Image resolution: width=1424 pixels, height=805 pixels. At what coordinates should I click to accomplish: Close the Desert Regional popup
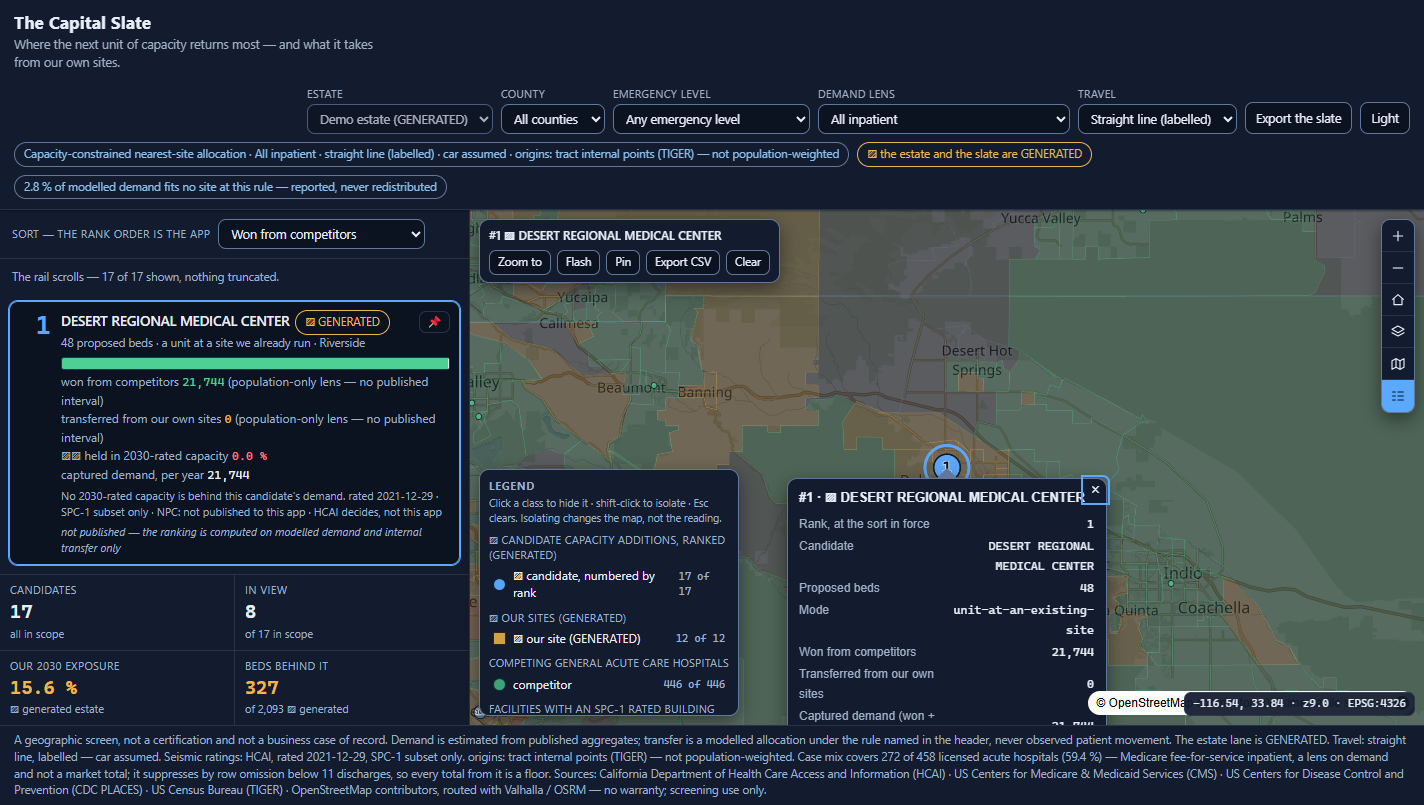tap(1095, 489)
